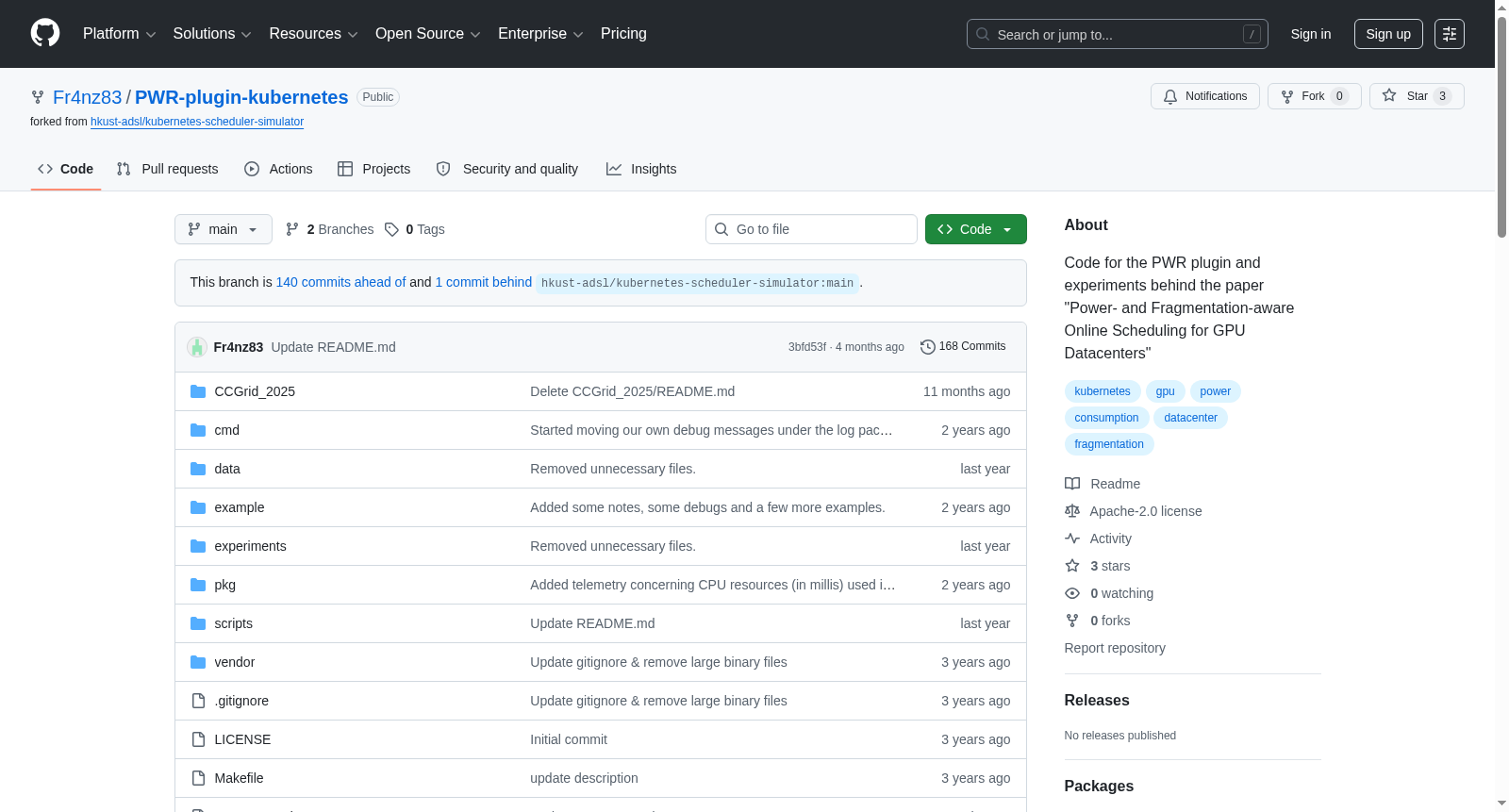Click the magnifier icon in the search bar
The image size is (1509, 812).
pyautogui.click(x=983, y=34)
